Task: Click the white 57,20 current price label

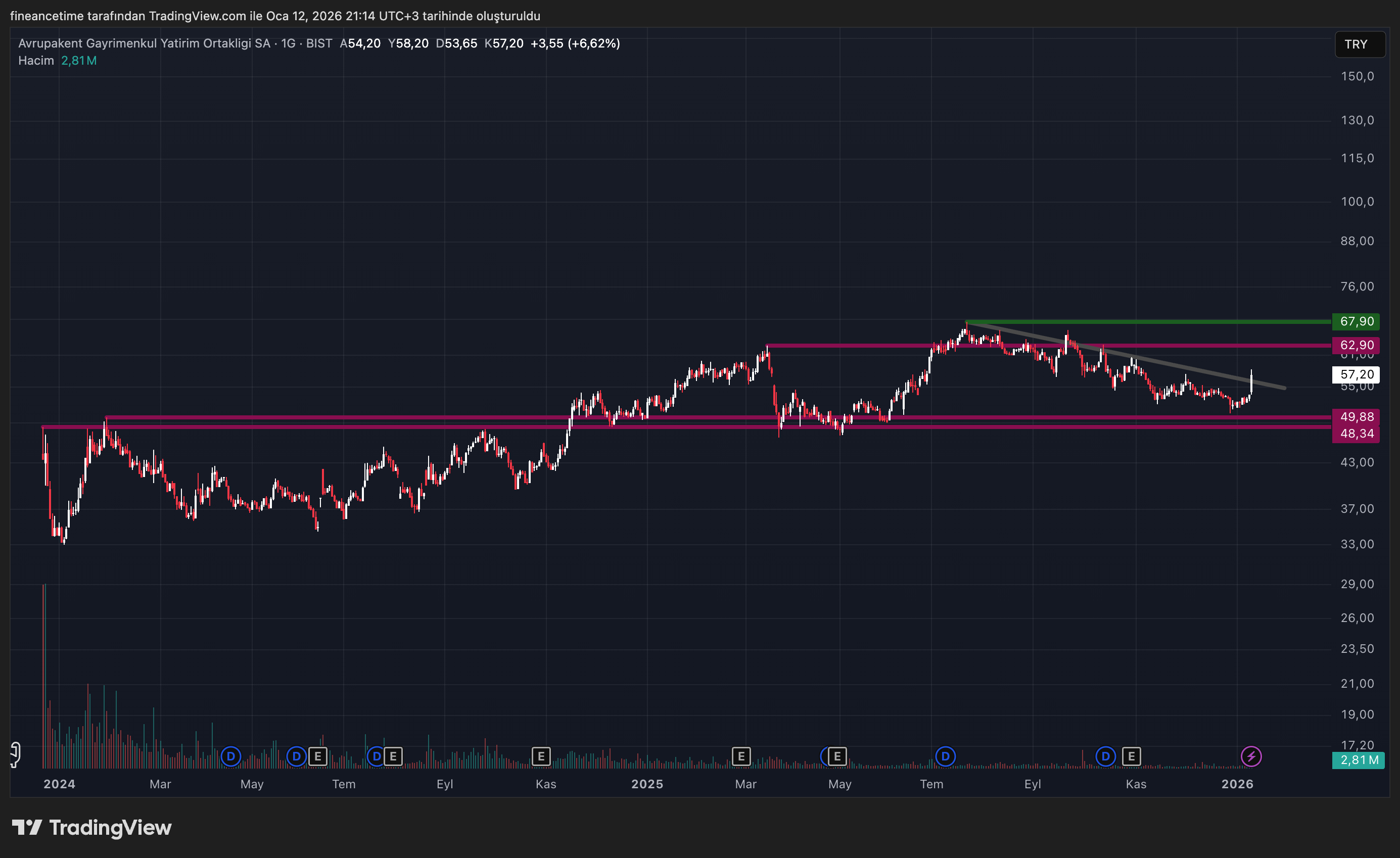Action: [x=1356, y=374]
